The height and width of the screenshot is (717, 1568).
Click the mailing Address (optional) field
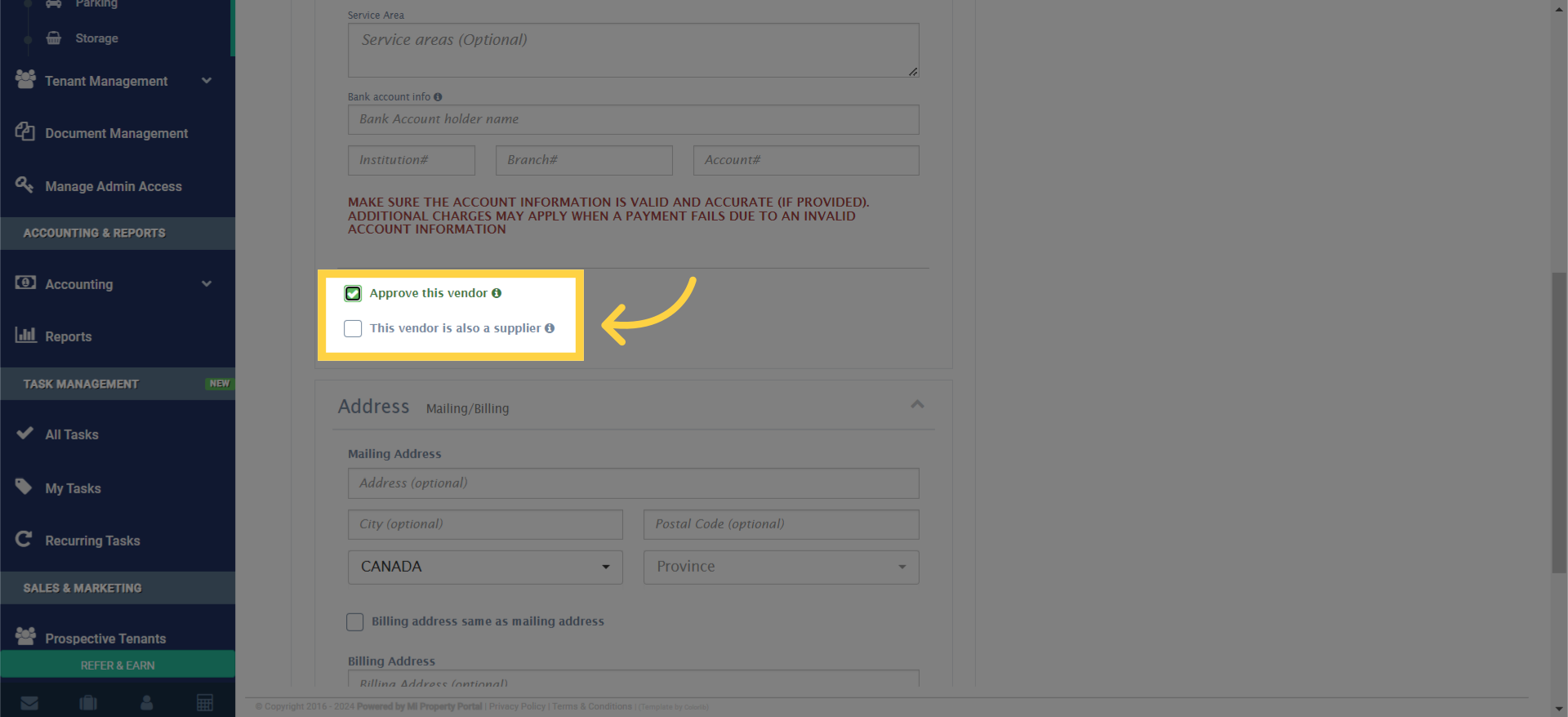(633, 483)
